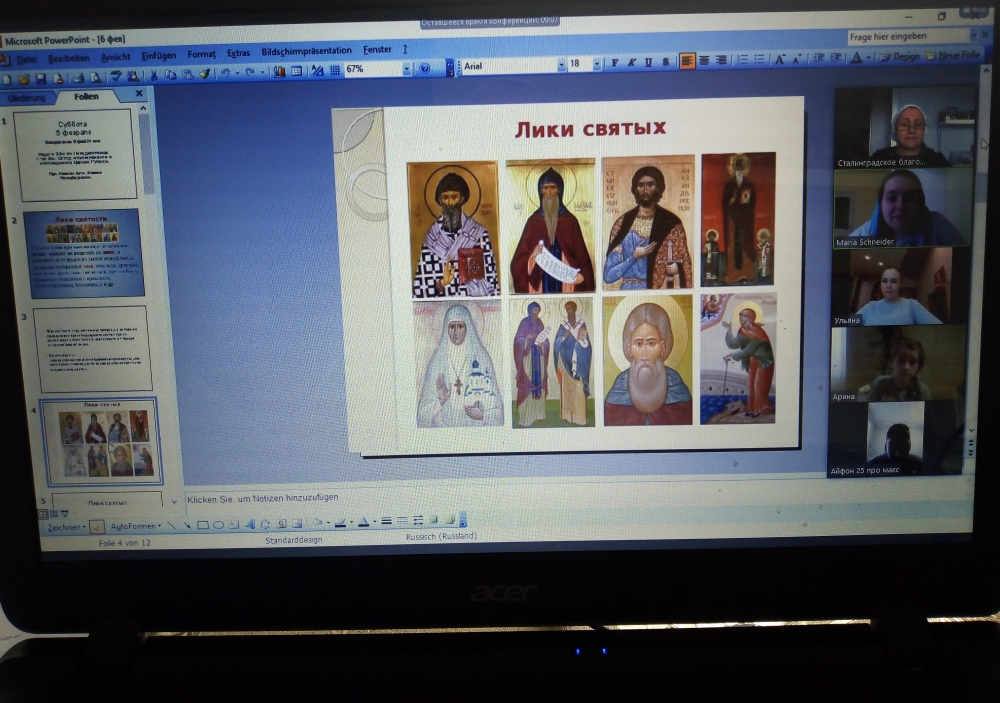This screenshot has width=1000, height=703.
Task: Click the font color A on formatting toolbar
Action: click(x=857, y=57)
